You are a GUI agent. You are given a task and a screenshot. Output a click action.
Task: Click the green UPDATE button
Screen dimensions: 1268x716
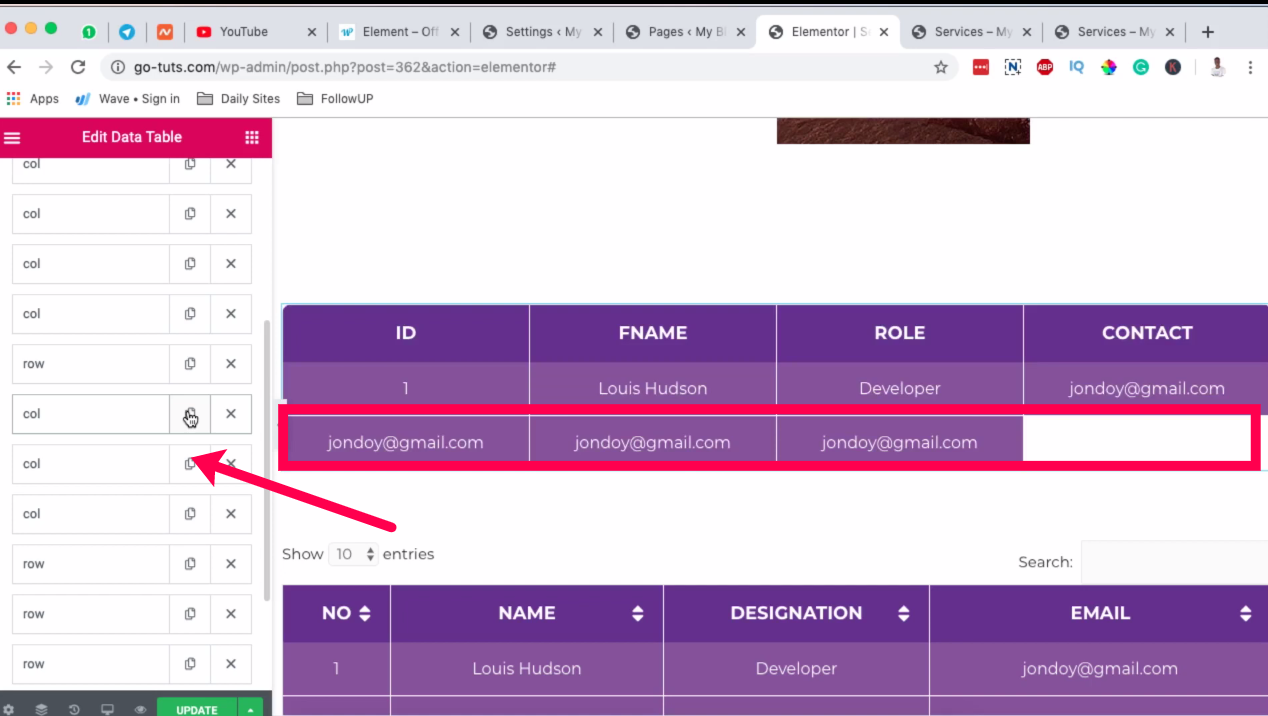(x=197, y=708)
